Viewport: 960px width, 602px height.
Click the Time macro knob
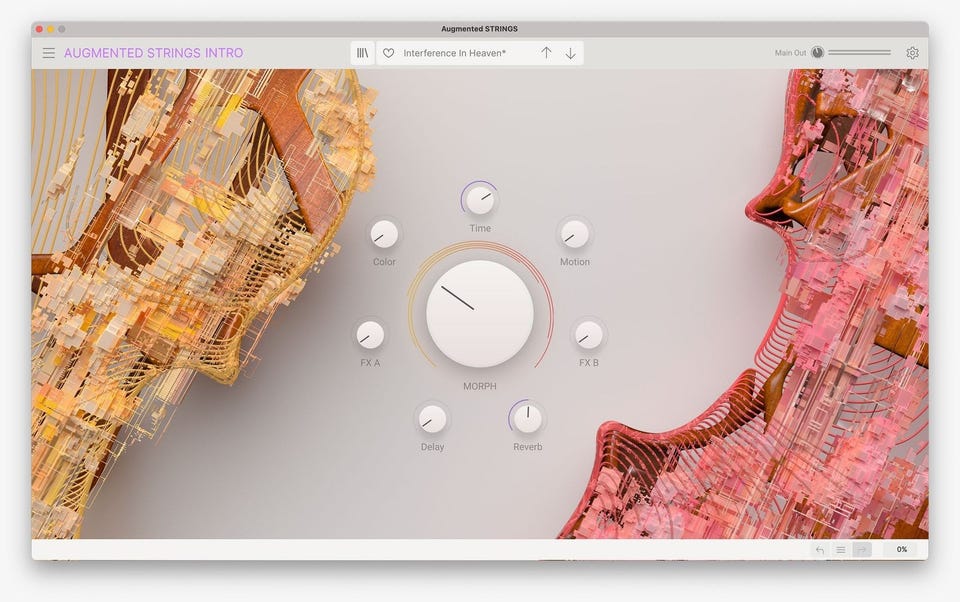point(480,200)
